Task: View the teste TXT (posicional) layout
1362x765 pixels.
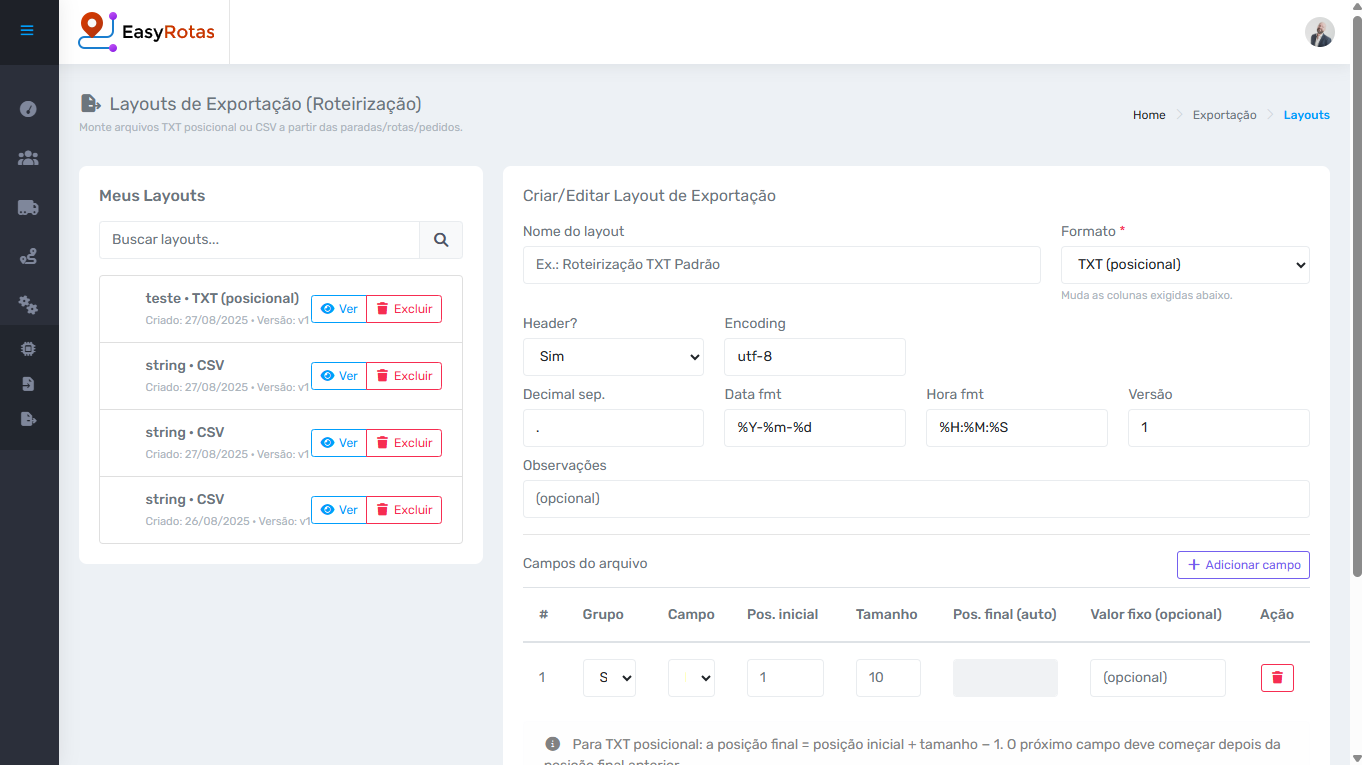Action: [x=339, y=309]
